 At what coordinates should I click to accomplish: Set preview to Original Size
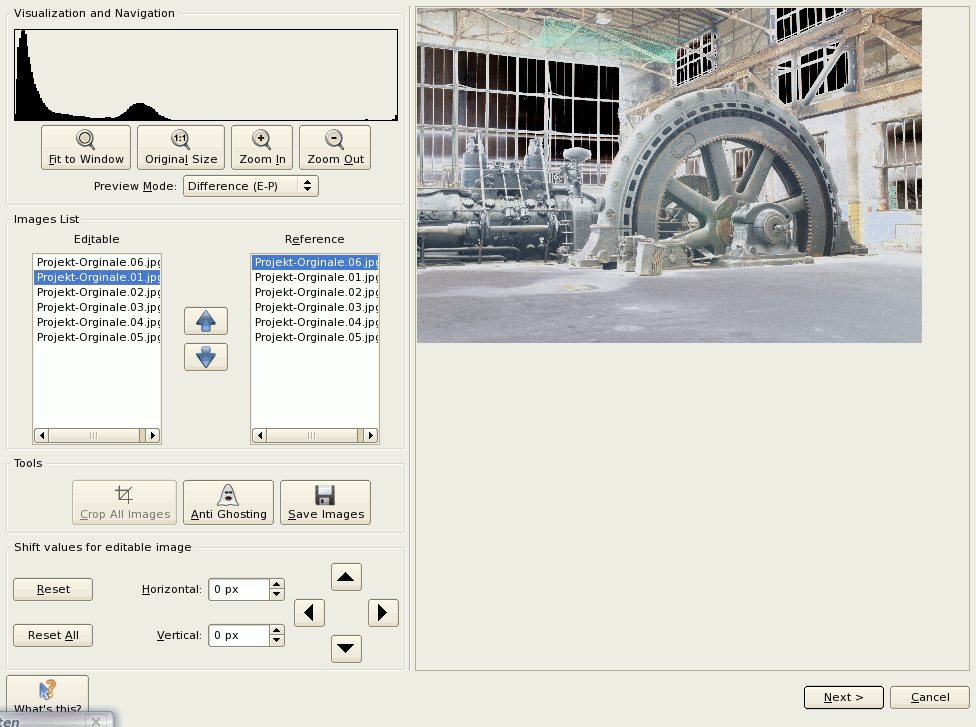point(180,147)
